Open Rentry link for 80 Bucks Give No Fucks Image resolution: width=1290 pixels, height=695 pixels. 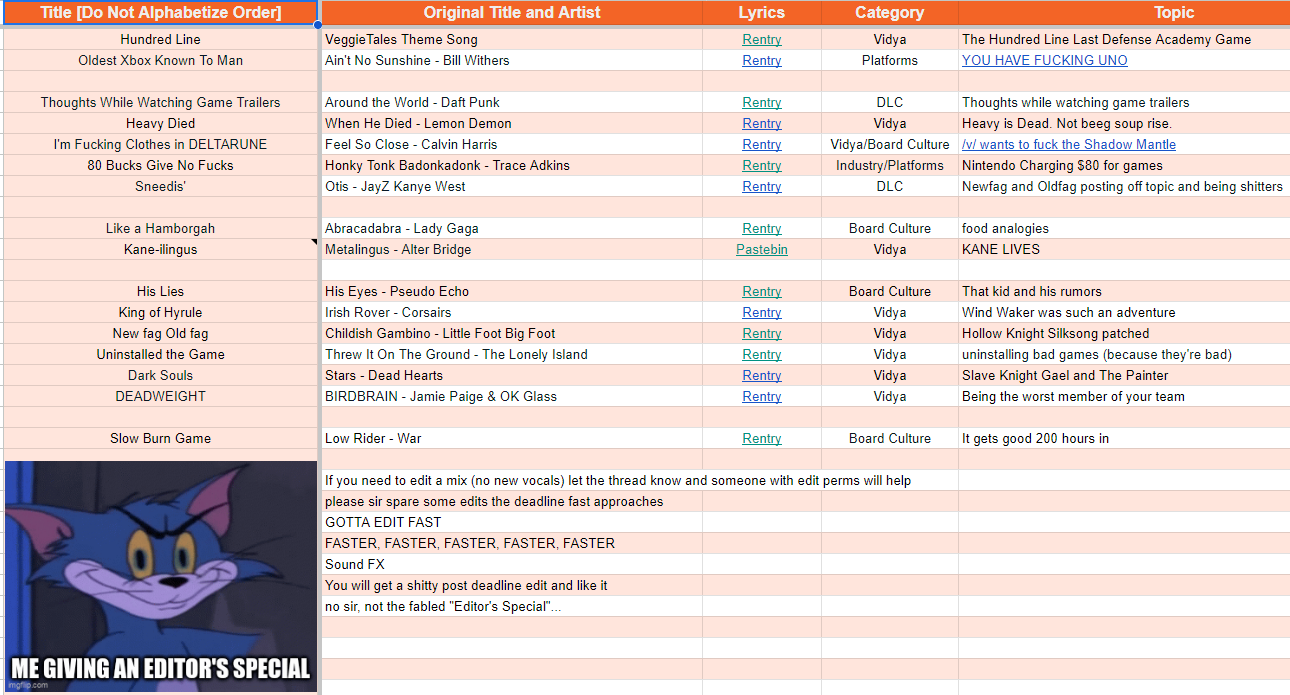tap(761, 166)
